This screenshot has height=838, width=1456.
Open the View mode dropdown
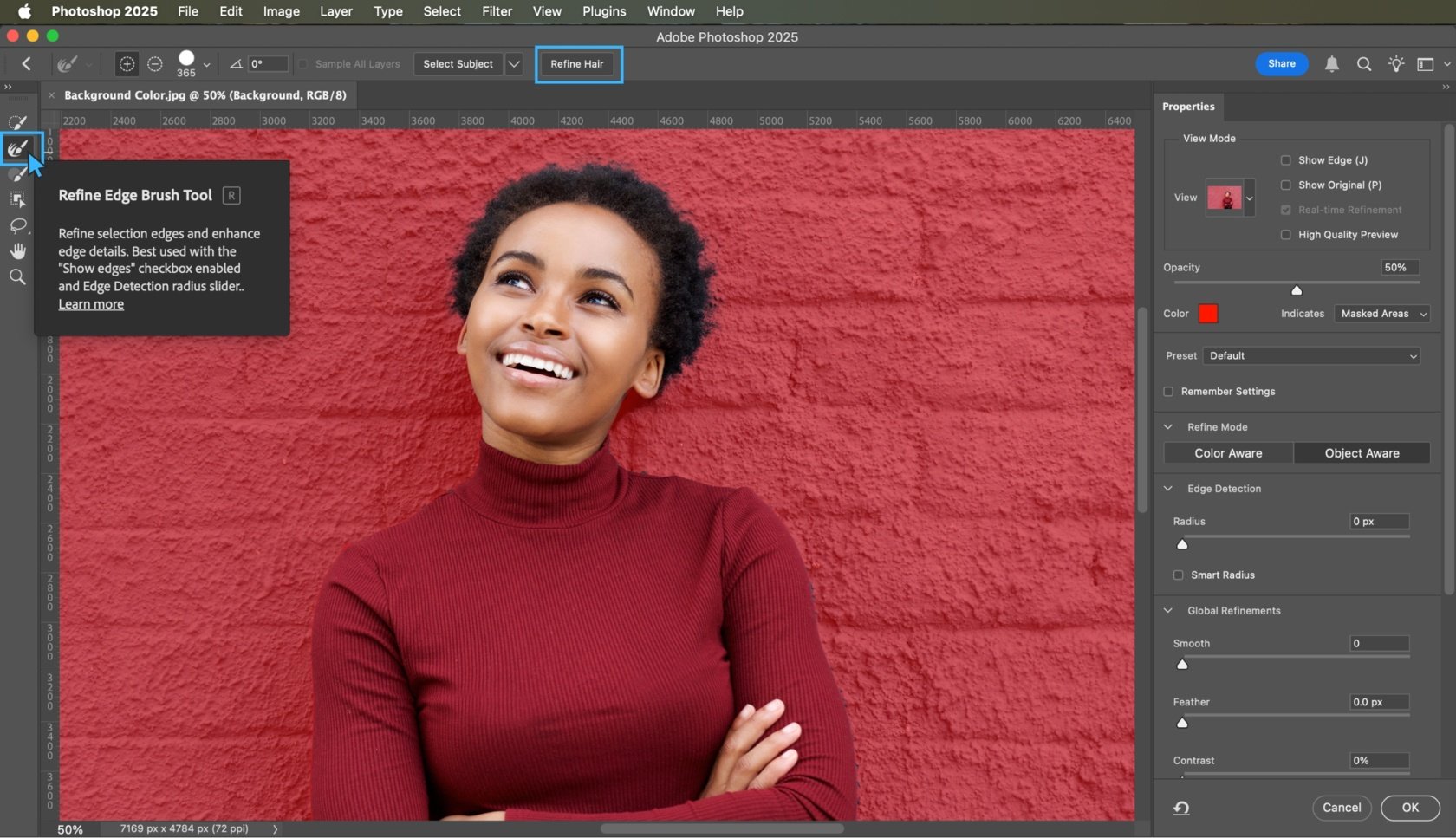coord(1249,198)
